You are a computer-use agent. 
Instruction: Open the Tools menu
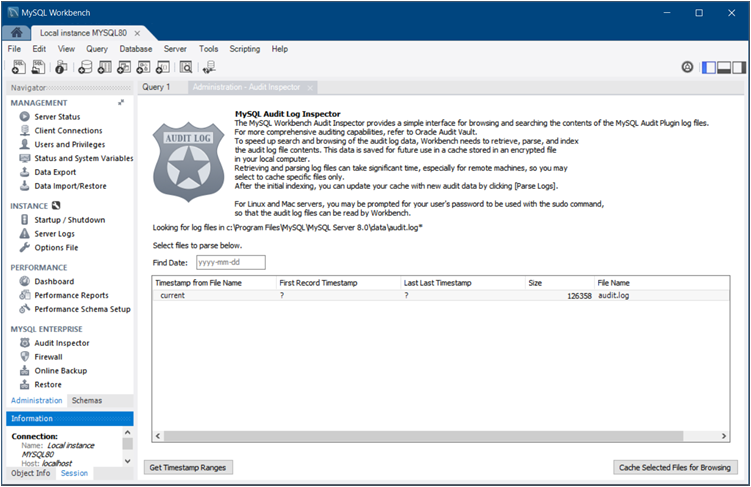tap(209, 49)
